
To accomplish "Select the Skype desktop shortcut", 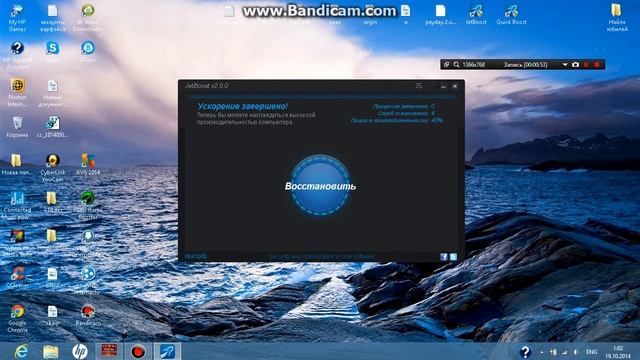I will click(x=53, y=52).
